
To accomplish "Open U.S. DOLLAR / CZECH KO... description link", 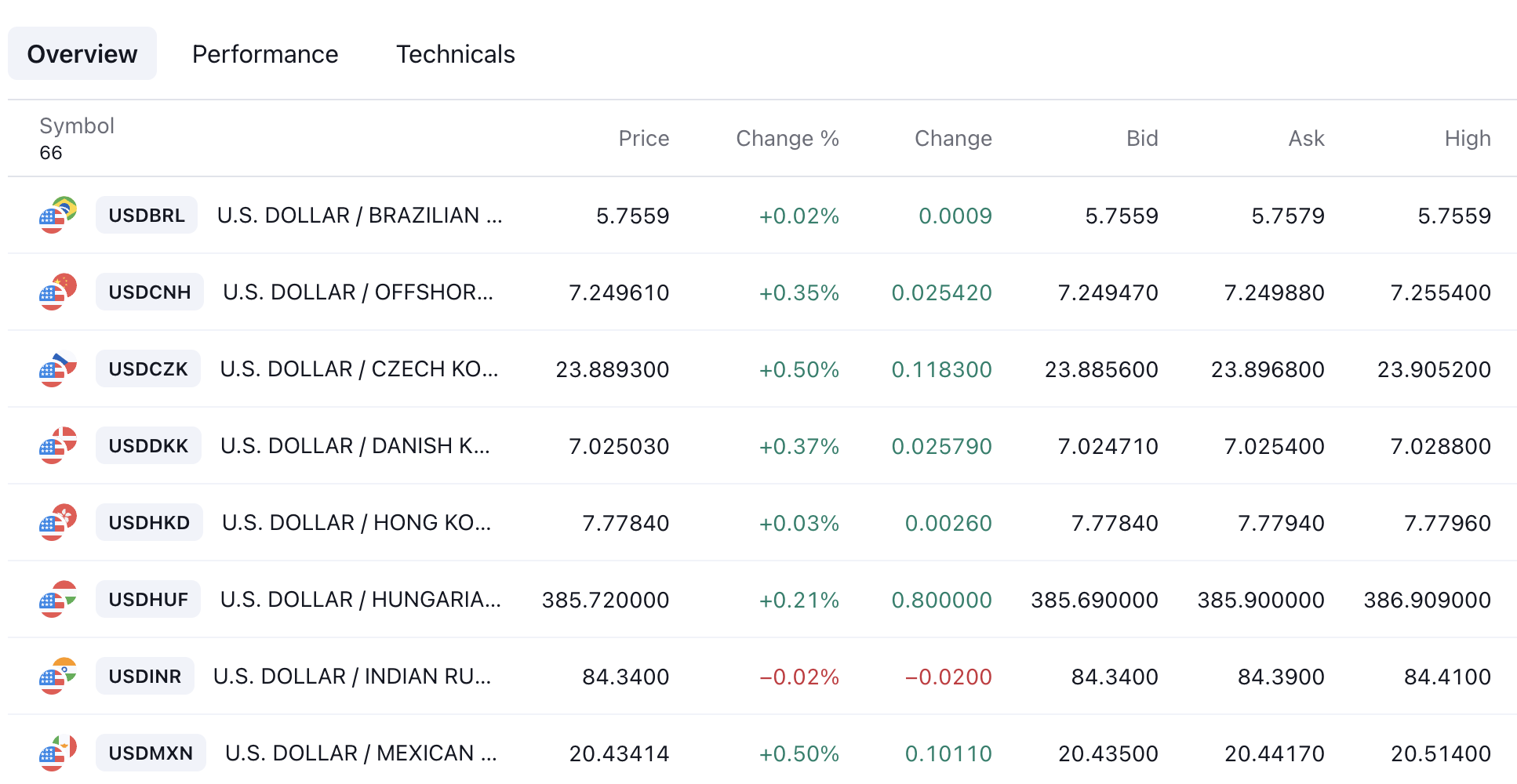I will [359, 368].
